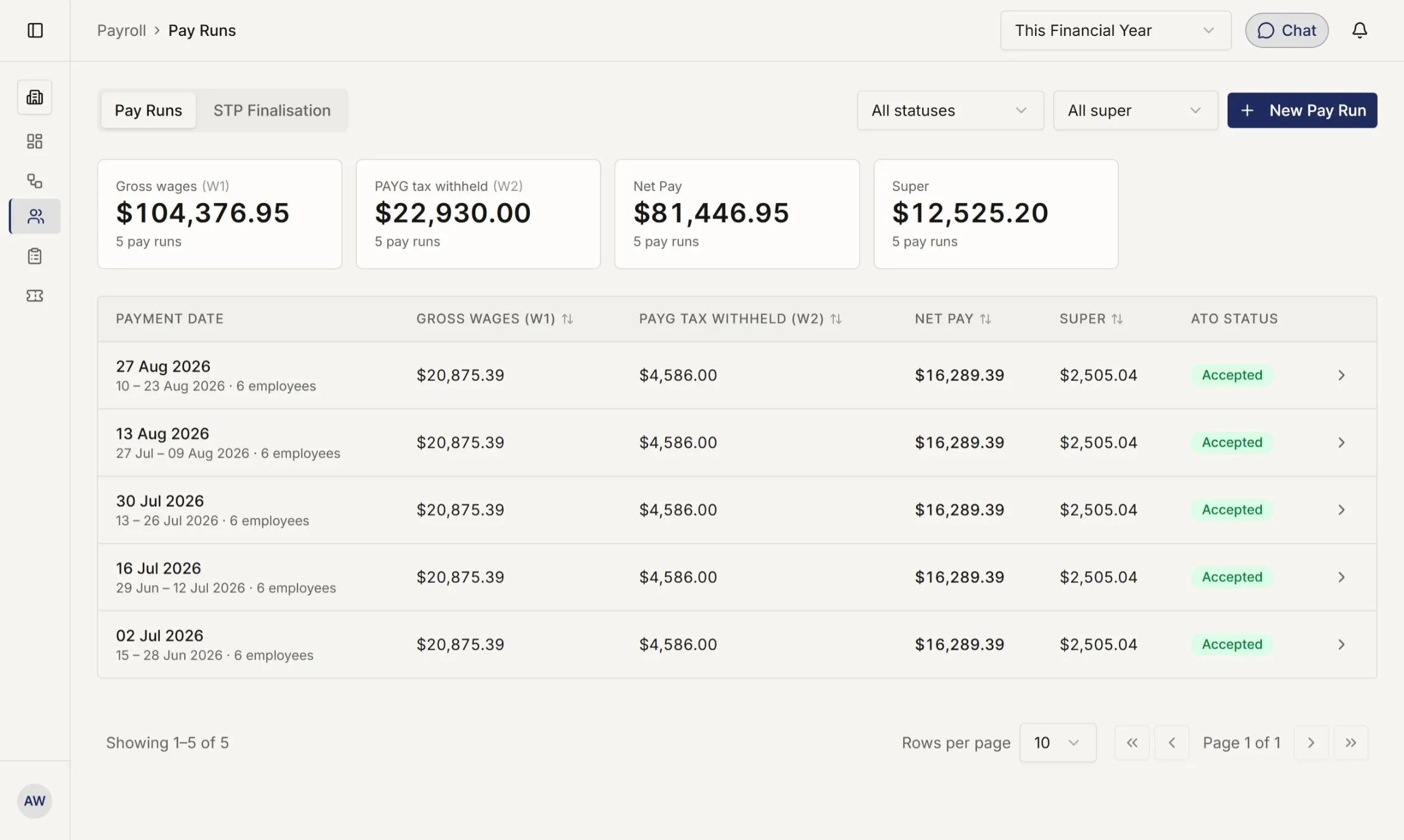1404x840 pixels.
Task: Select 27 Aug 2026 payment date
Action: (163, 367)
